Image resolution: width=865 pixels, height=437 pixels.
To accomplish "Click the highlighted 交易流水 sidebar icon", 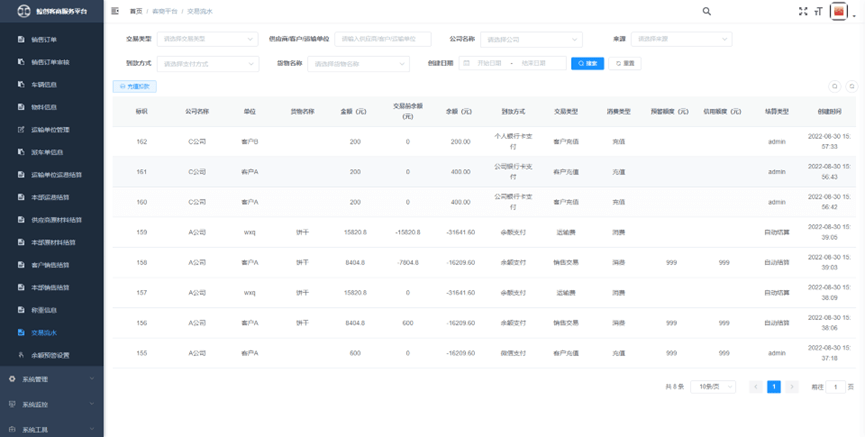I will pos(22,333).
